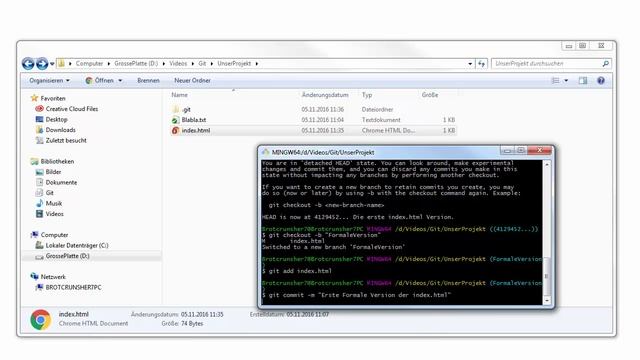Click Brennen in the toolbar
The width and height of the screenshot is (640, 360).
click(148, 80)
